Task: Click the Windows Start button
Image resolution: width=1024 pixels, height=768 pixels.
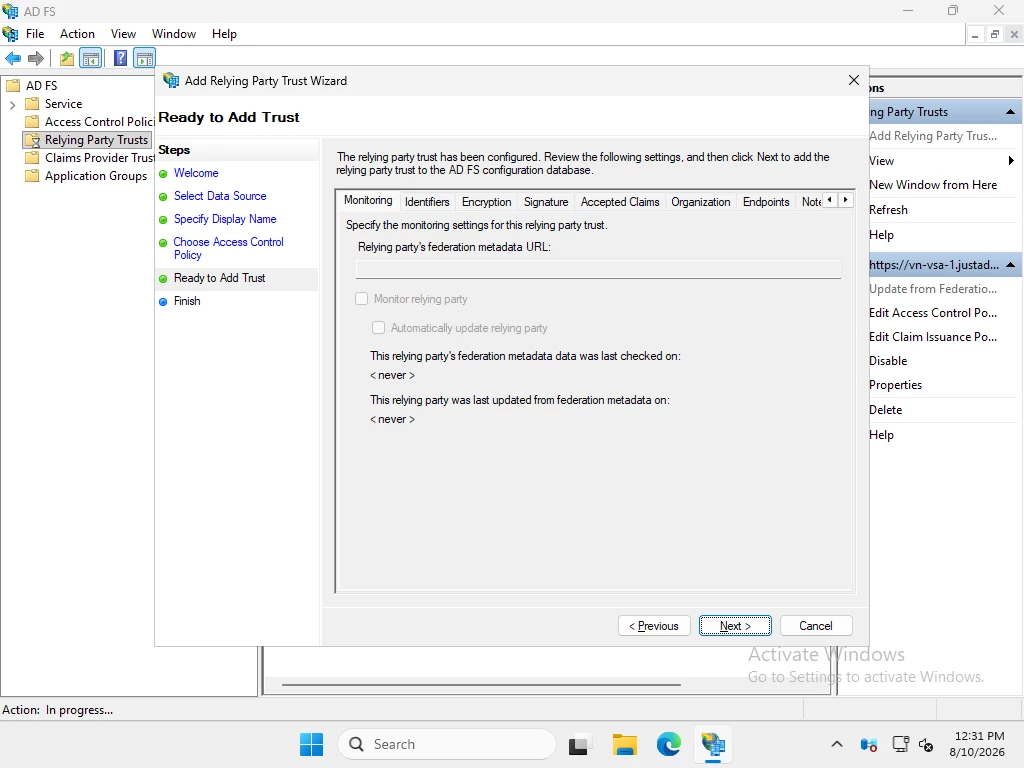Action: click(312, 744)
